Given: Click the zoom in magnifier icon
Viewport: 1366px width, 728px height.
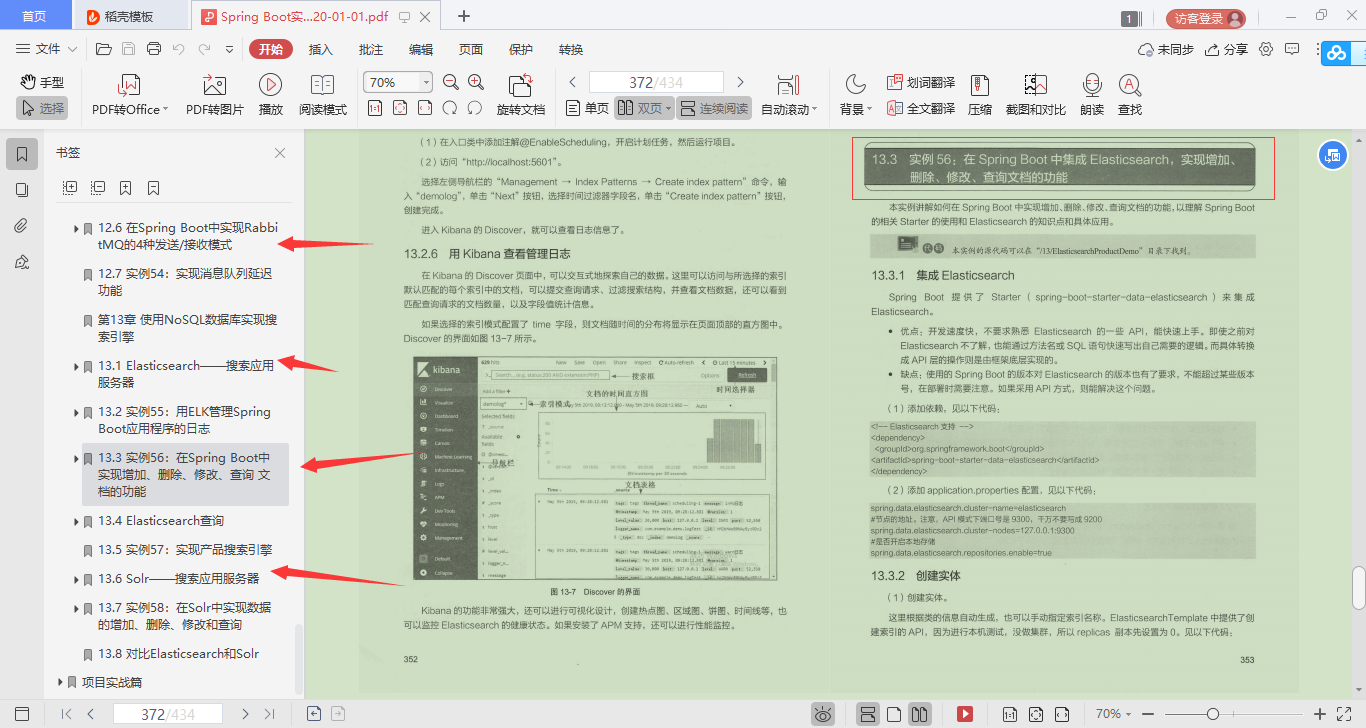Looking at the screenshot, I should coord(475,82).
